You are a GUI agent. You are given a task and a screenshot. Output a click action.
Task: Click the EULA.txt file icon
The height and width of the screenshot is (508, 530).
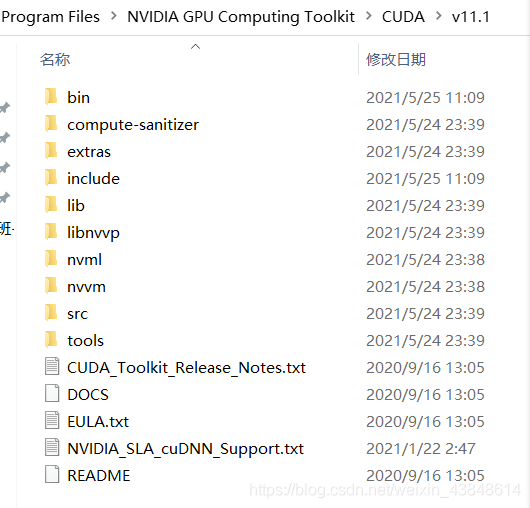coord(52,421)
